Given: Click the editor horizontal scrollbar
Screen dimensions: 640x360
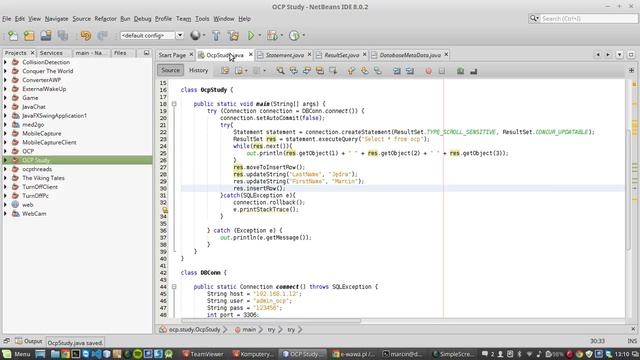Looking at the screenshot, I should click(x=271, y=321).
